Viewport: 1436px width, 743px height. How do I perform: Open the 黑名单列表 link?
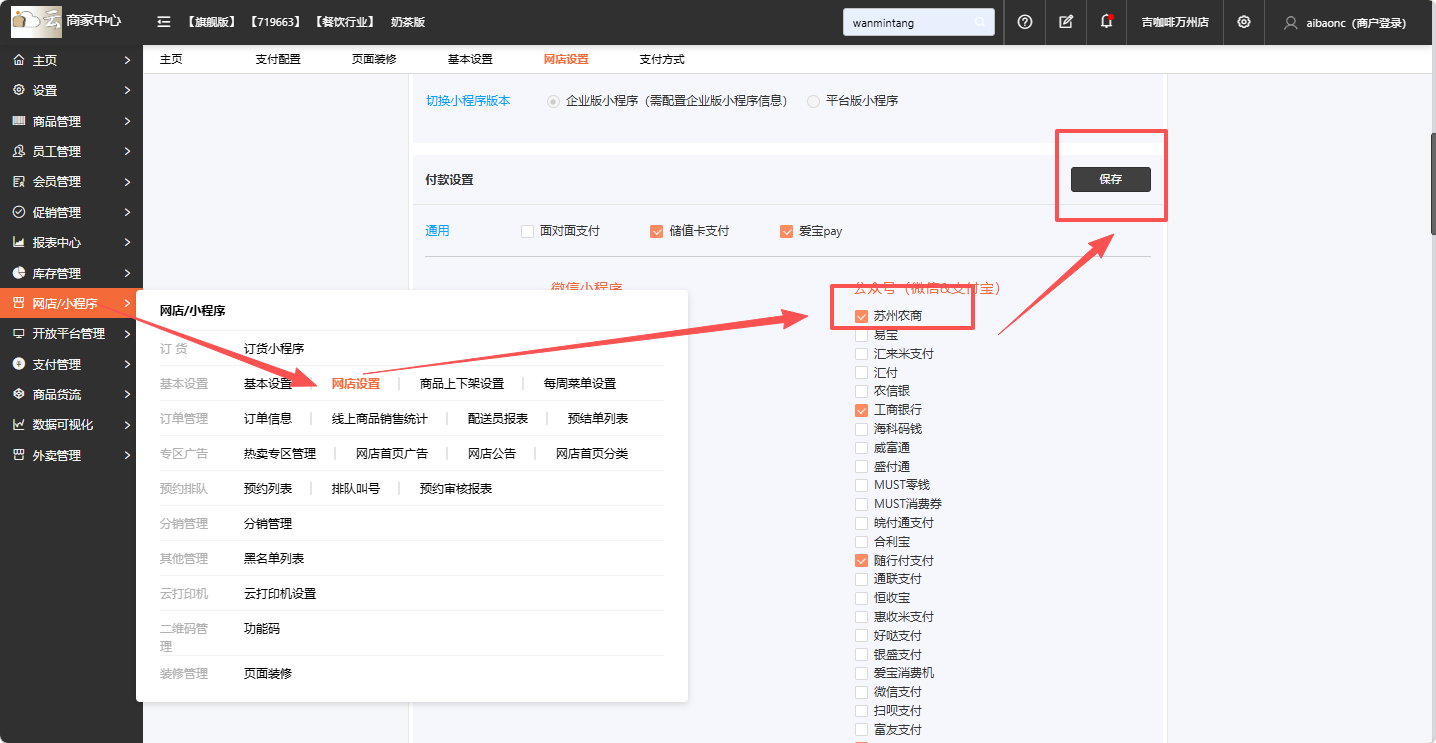pos(274,559)
